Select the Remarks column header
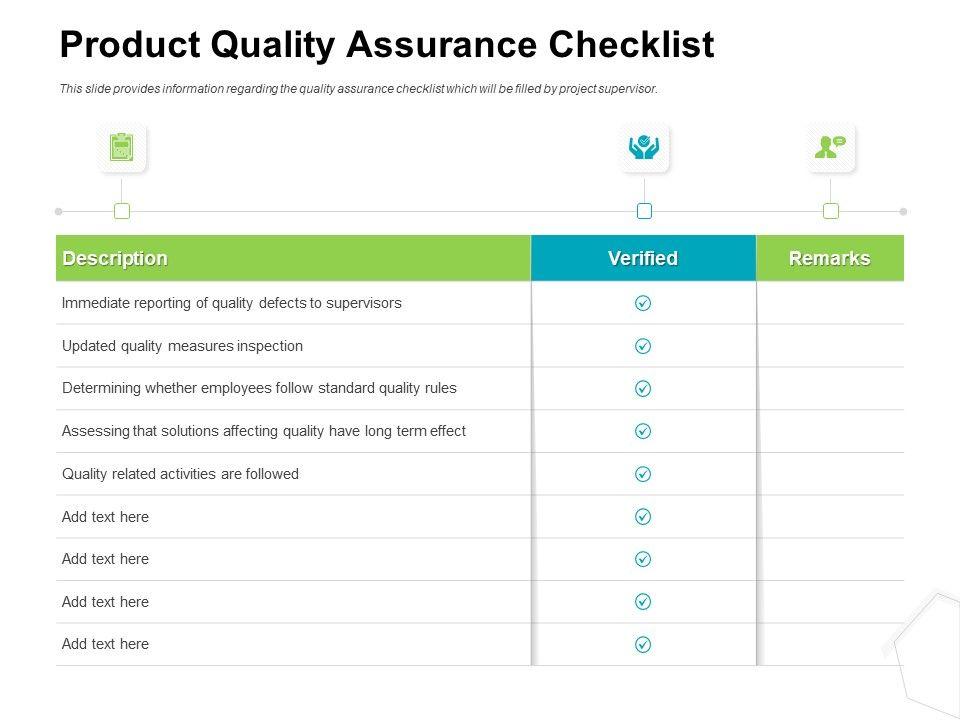This screenshot has width=960, height=720. click(830, 258)
